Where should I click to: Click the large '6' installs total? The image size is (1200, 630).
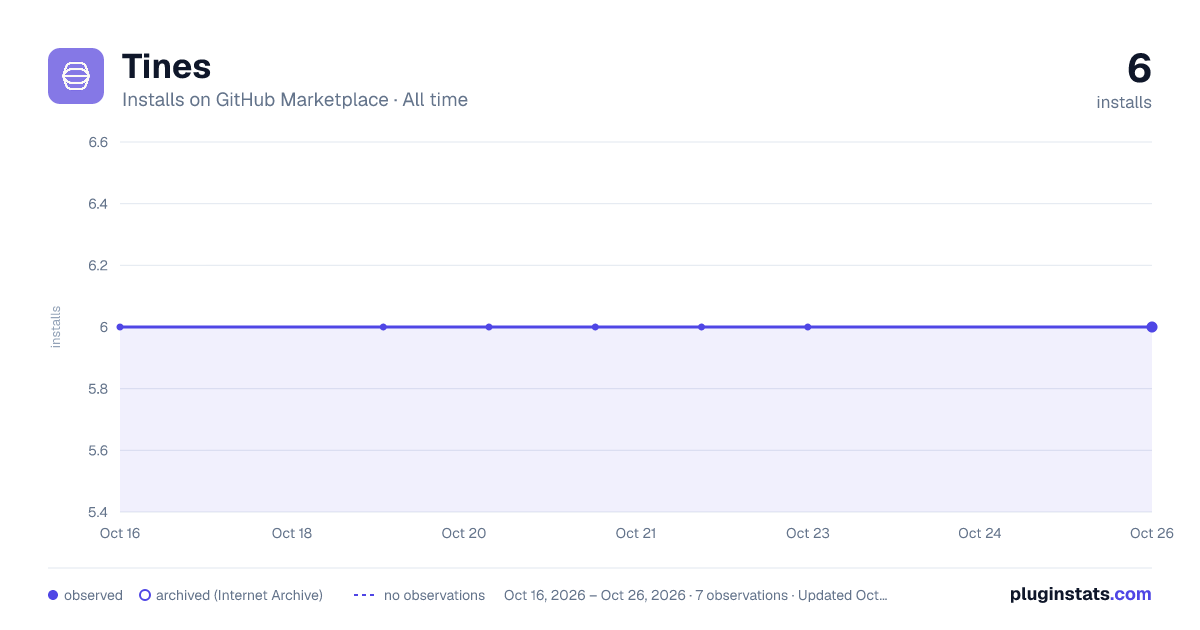click(1139, 69)
